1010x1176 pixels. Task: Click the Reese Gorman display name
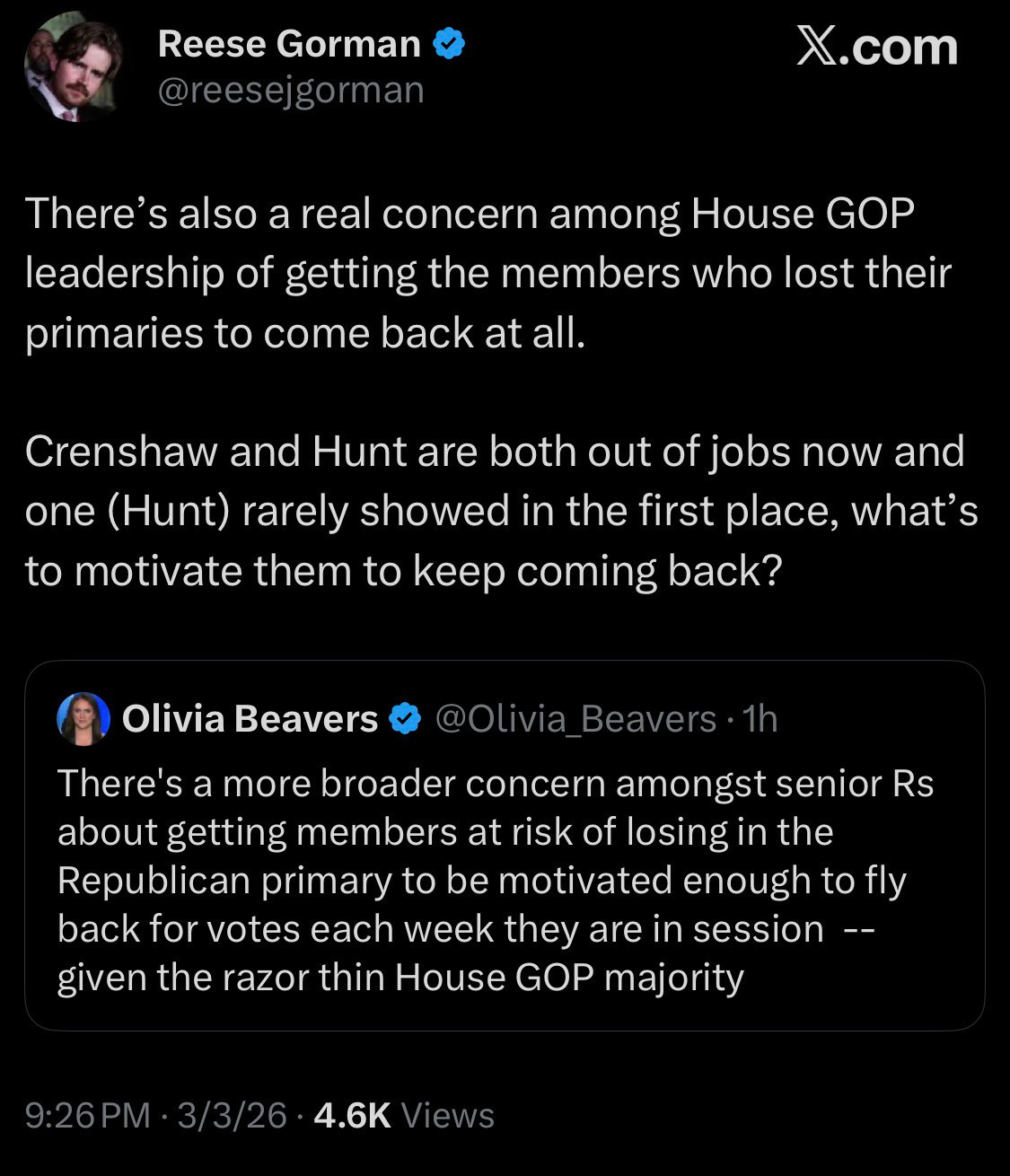pyautogui.click(x=289, y=44)
